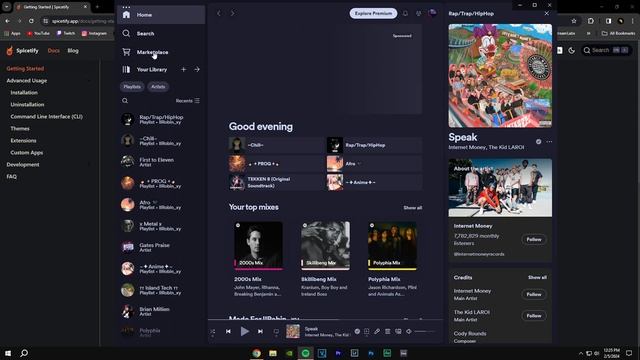Click the Spicetify docs Search field
Viewport: 640px width, 360px height.
pyautogui.click(x=606, y=50)
